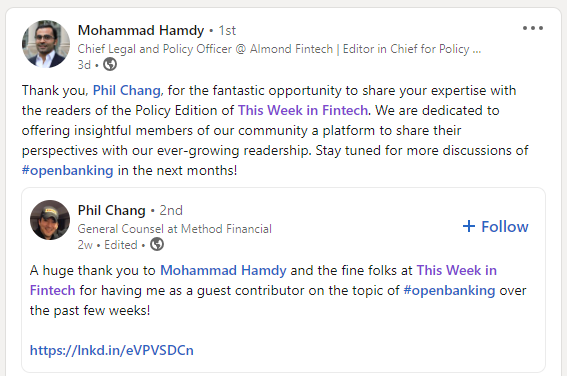The image size is (567, 376).
Task: Open Mohammad Hamdy author name at post top
Action: [x=141, y=30]
